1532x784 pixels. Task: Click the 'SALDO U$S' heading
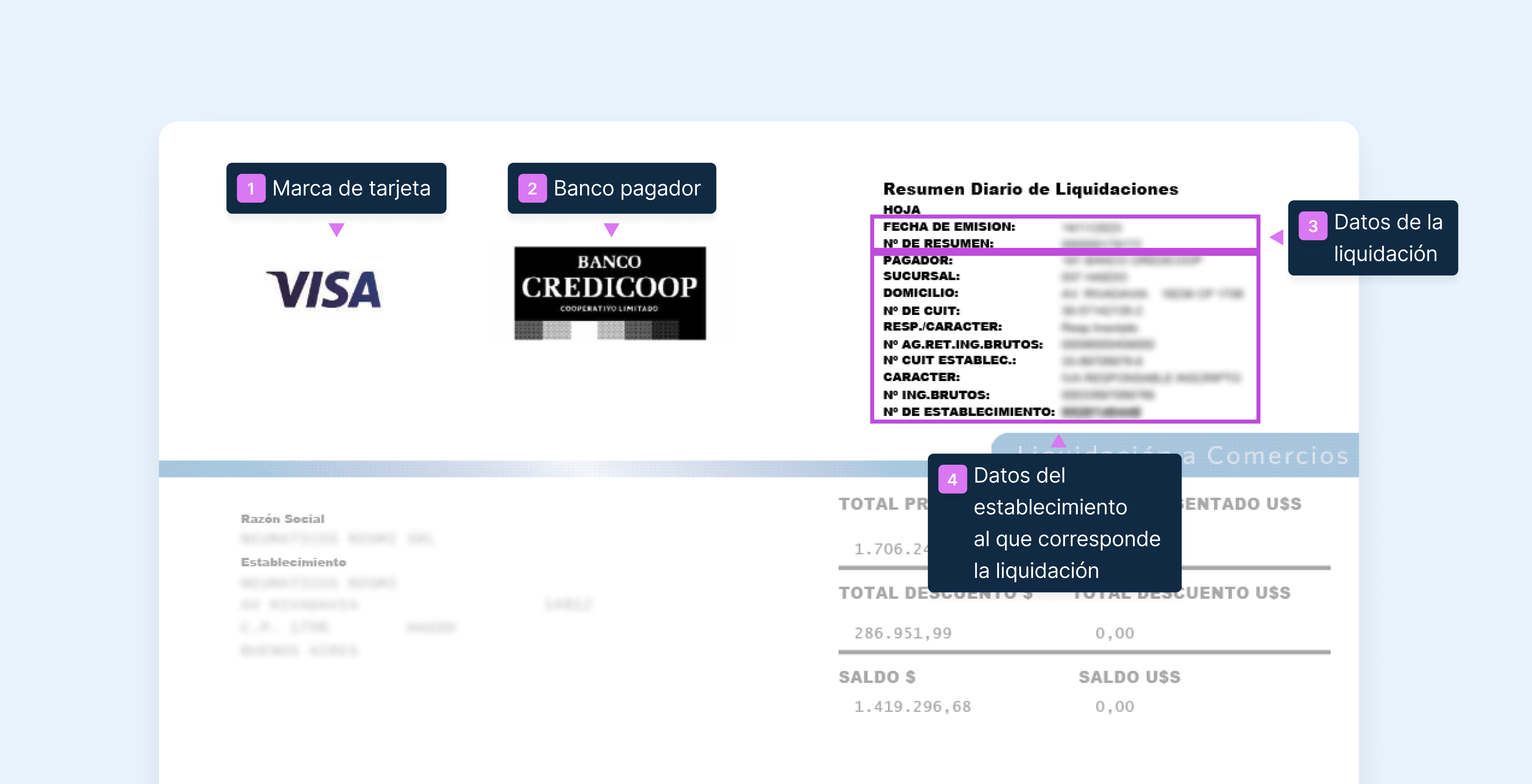coord(1129,677)
